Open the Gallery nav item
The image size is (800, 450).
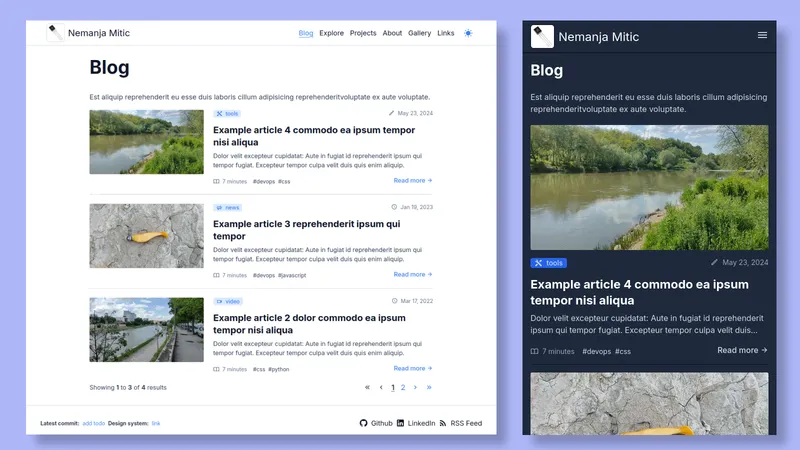[419, 33]
